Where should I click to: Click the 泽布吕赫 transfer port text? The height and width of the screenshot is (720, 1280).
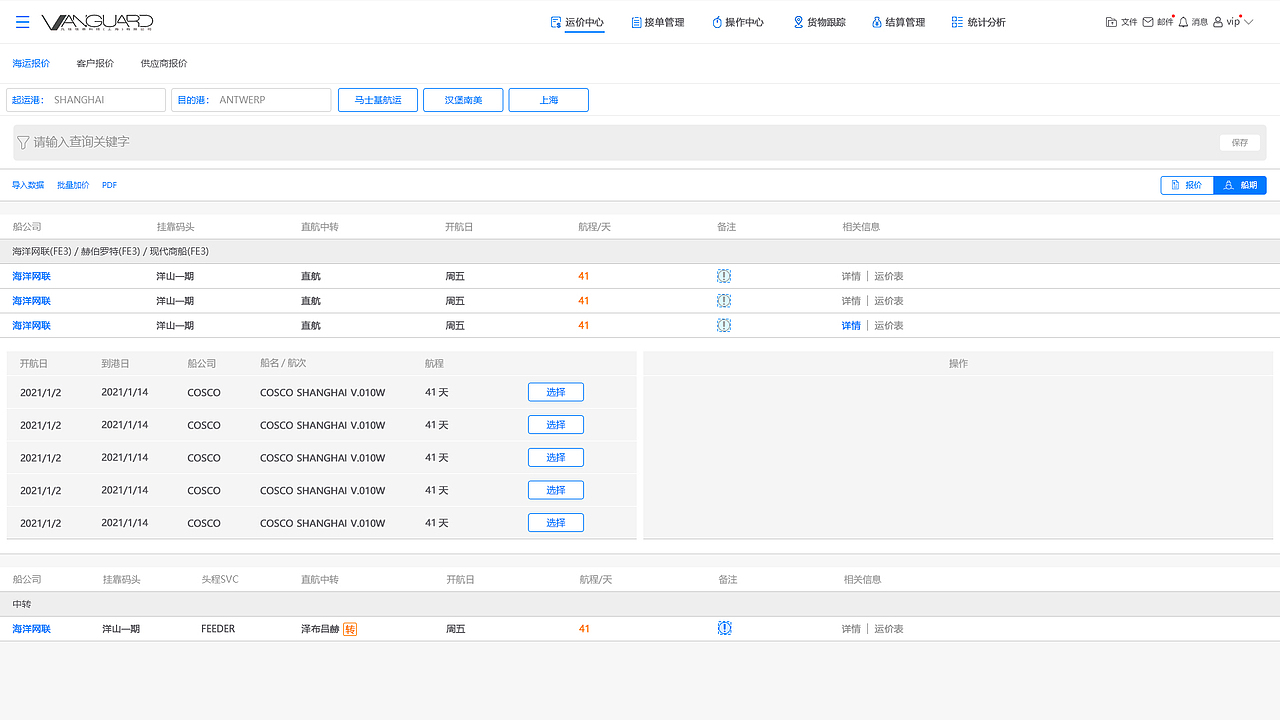coord(320,629)
